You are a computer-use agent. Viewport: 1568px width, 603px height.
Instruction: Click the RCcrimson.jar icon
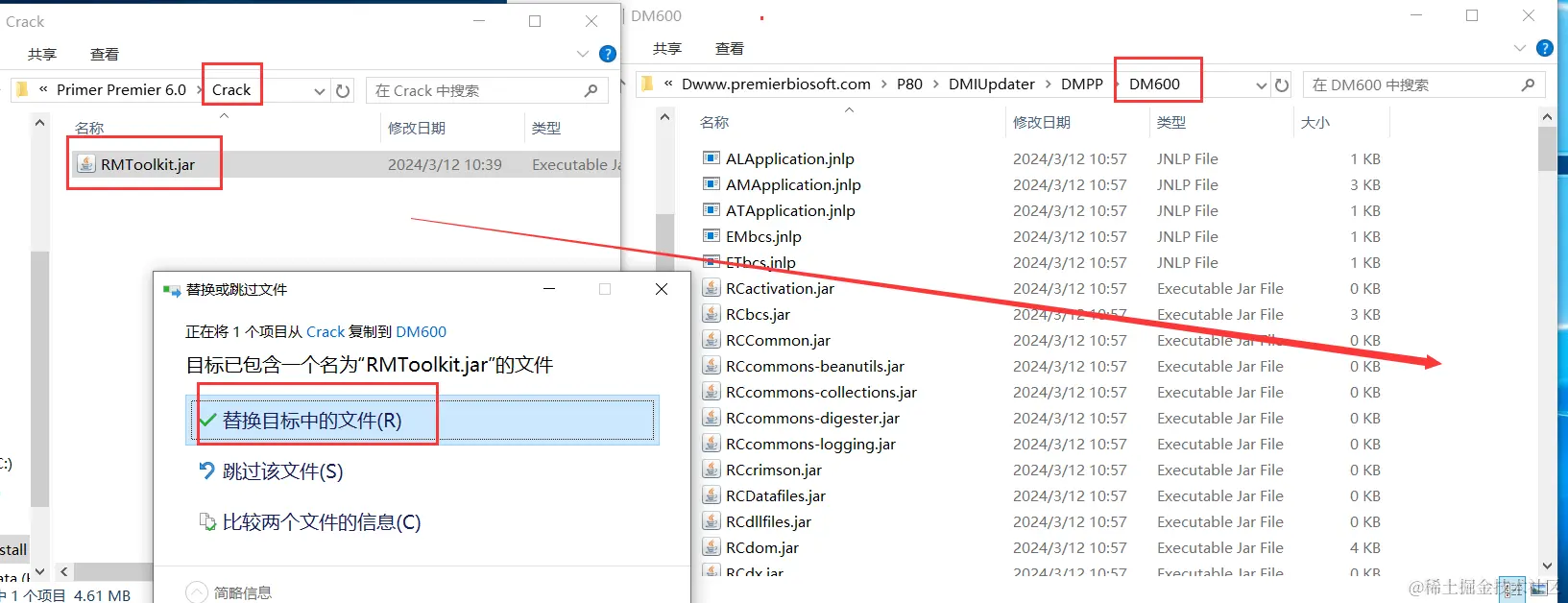(x=712, y=470)
